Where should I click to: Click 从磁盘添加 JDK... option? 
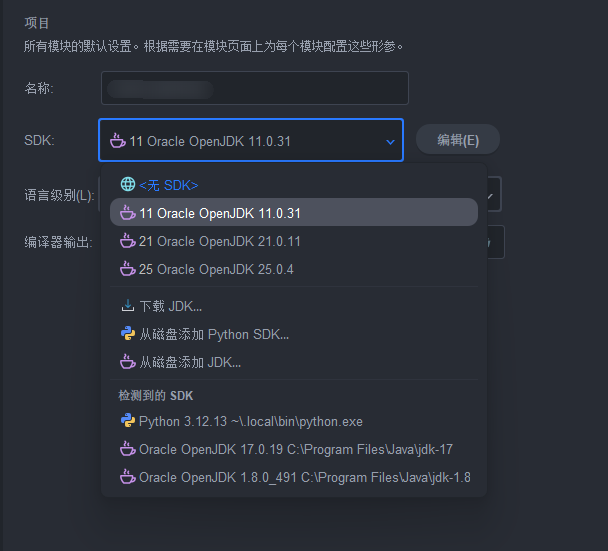294,362
